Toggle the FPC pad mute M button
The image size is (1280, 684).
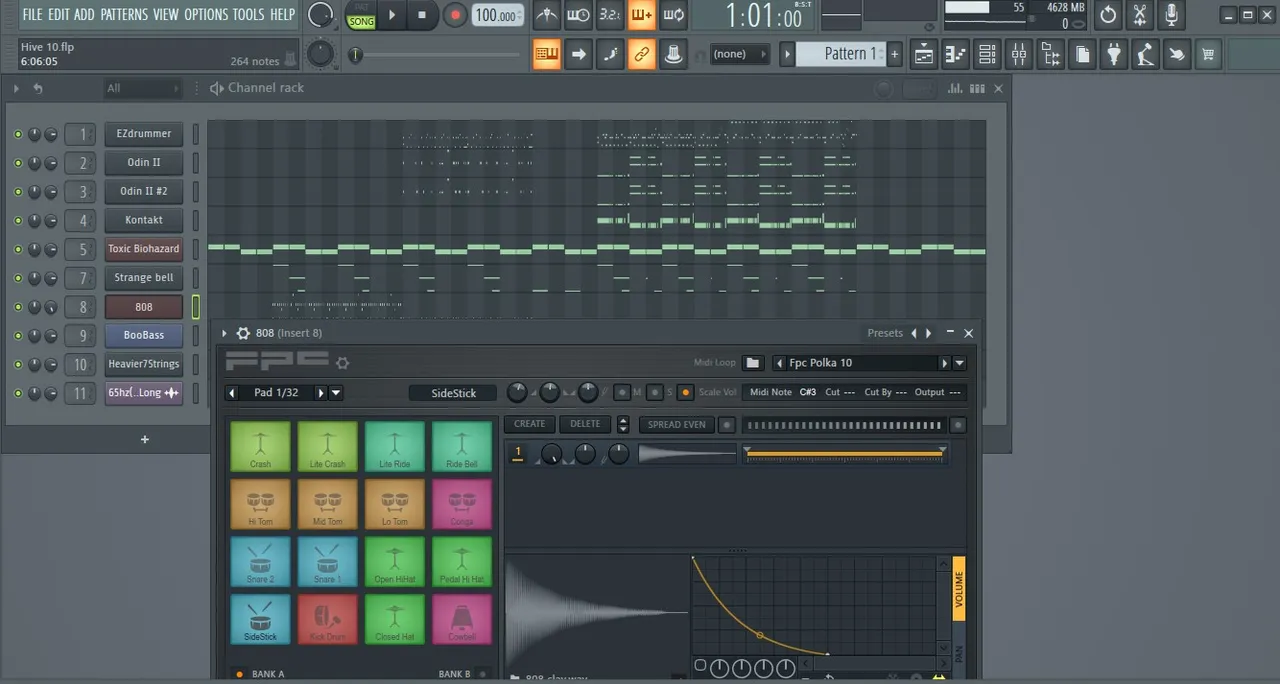coord(622,393)
